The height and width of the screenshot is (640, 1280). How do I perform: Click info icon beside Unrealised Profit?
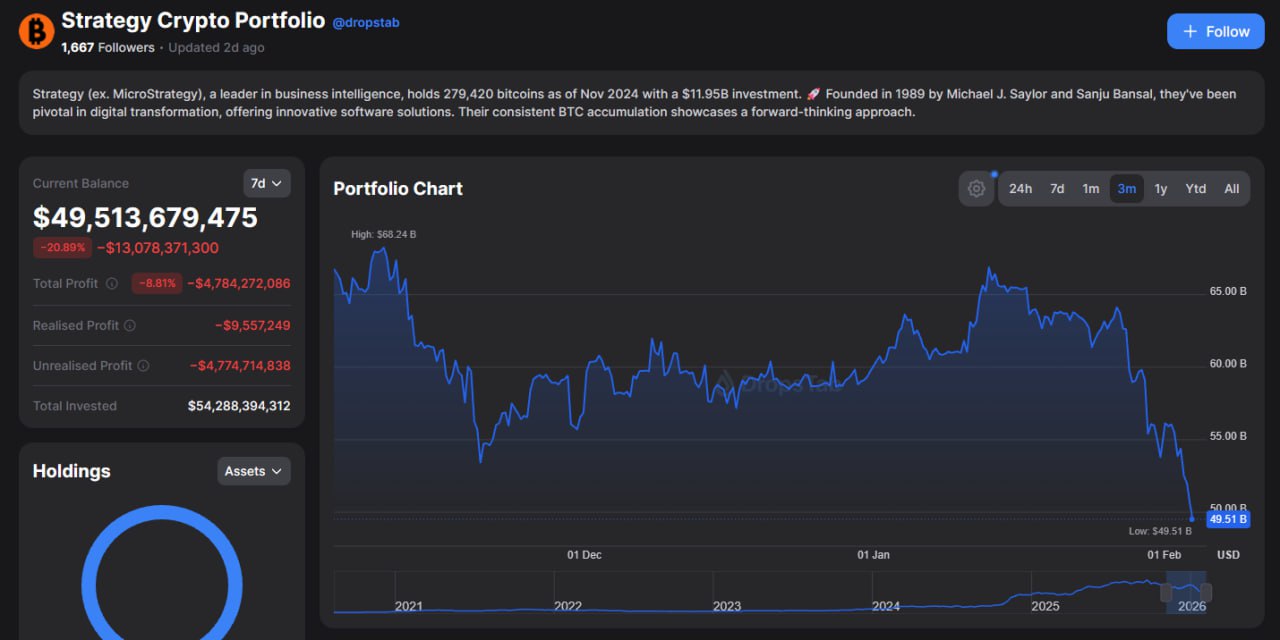tap(143, 366)
